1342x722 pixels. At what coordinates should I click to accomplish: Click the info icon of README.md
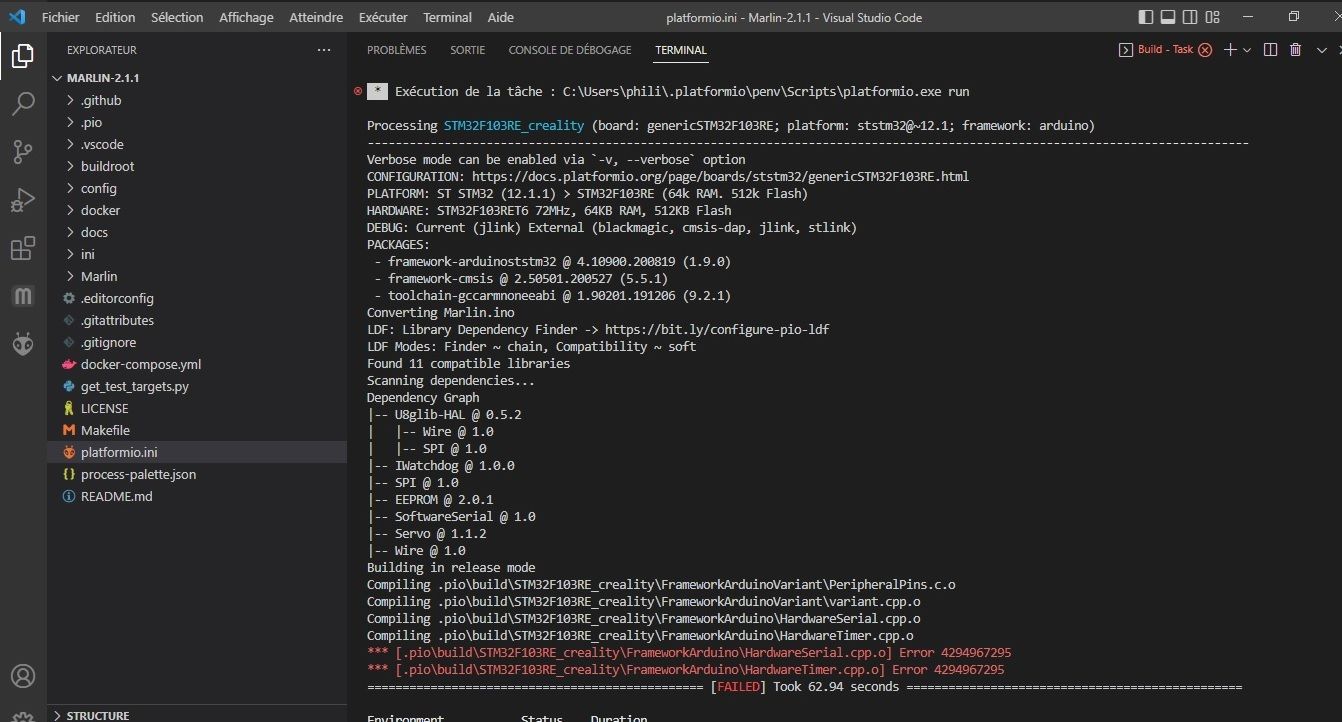[x=69, y=496]
